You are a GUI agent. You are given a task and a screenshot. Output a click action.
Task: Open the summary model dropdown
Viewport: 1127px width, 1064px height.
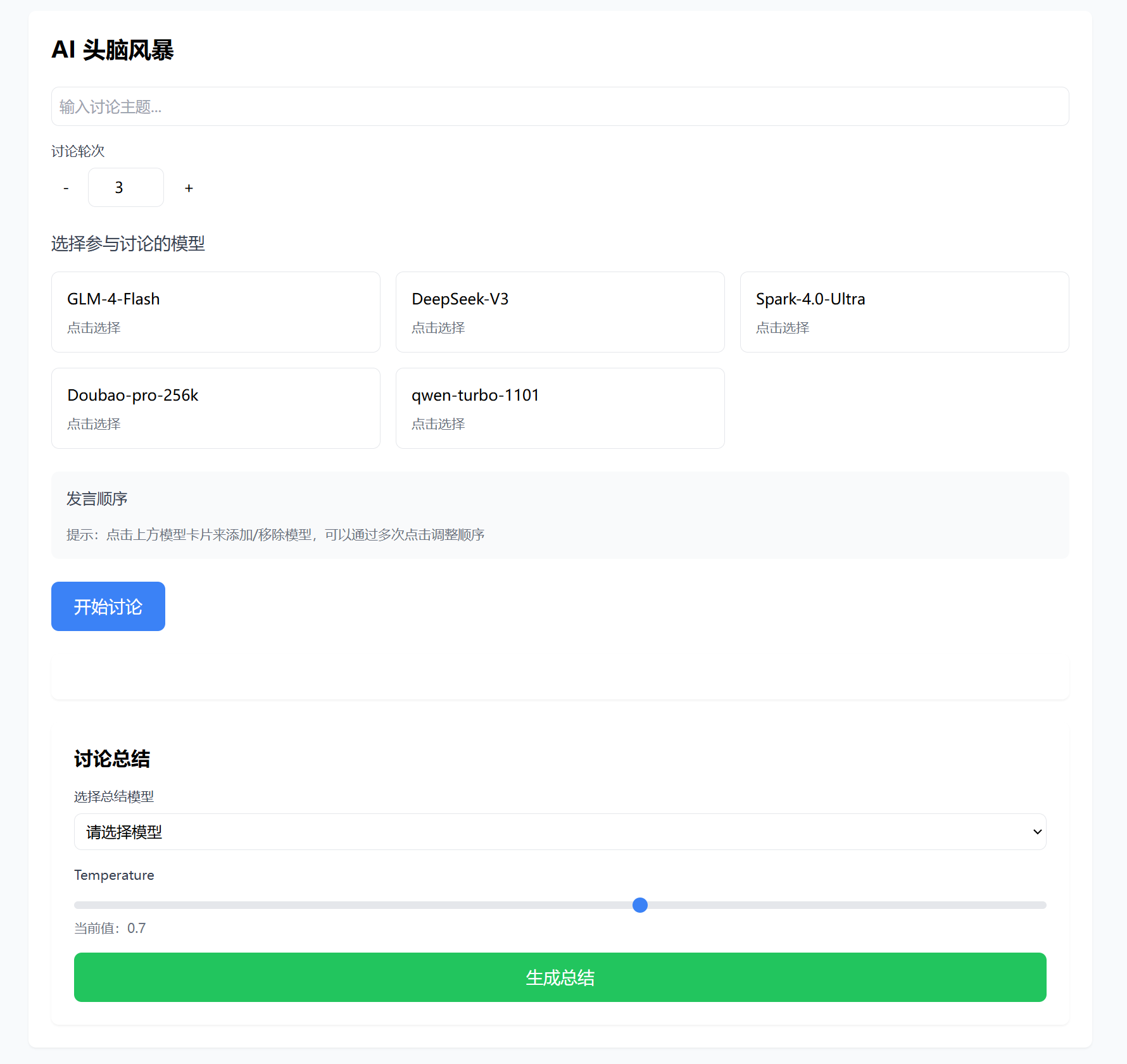(560, 832)
